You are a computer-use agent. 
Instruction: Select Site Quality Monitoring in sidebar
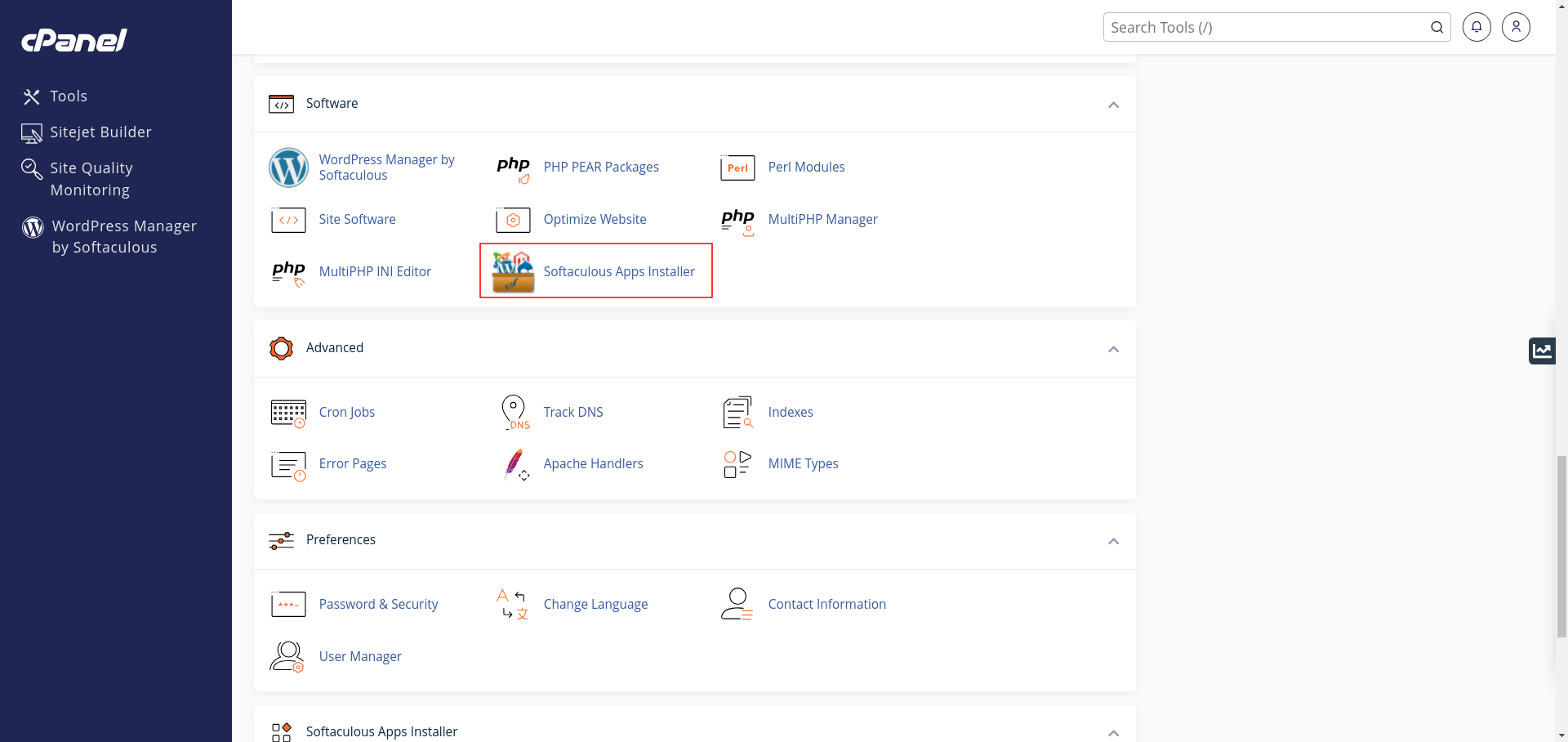pos(91,179)
